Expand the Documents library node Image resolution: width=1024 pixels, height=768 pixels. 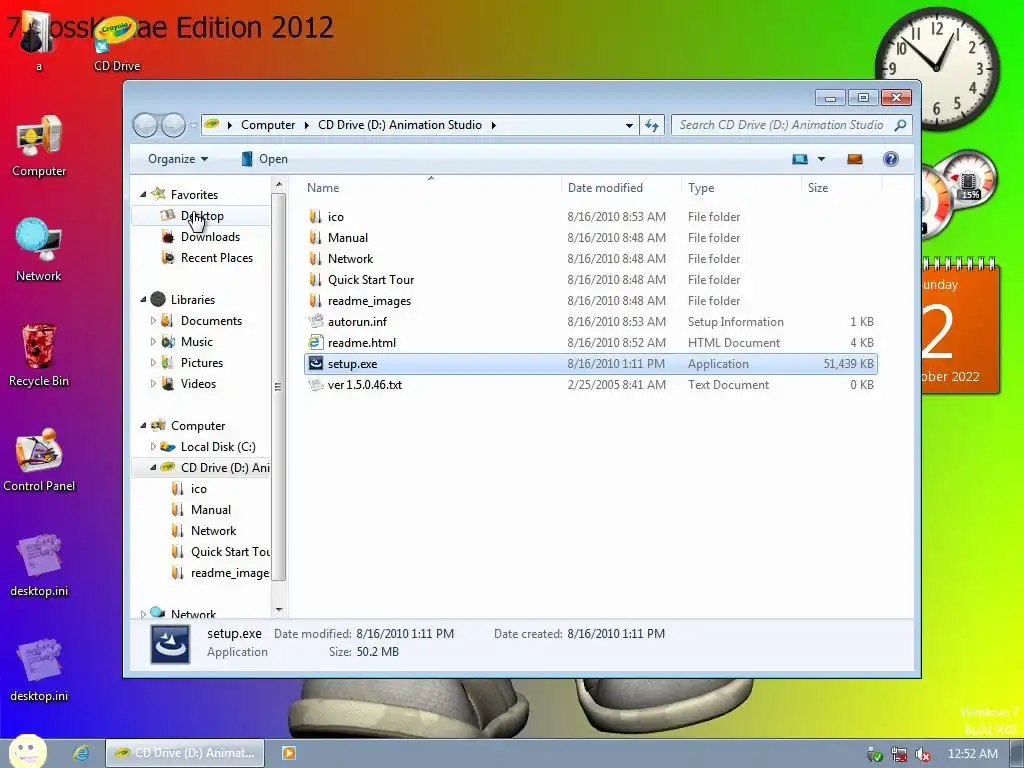pyautogui.click(x=153, y=321)
